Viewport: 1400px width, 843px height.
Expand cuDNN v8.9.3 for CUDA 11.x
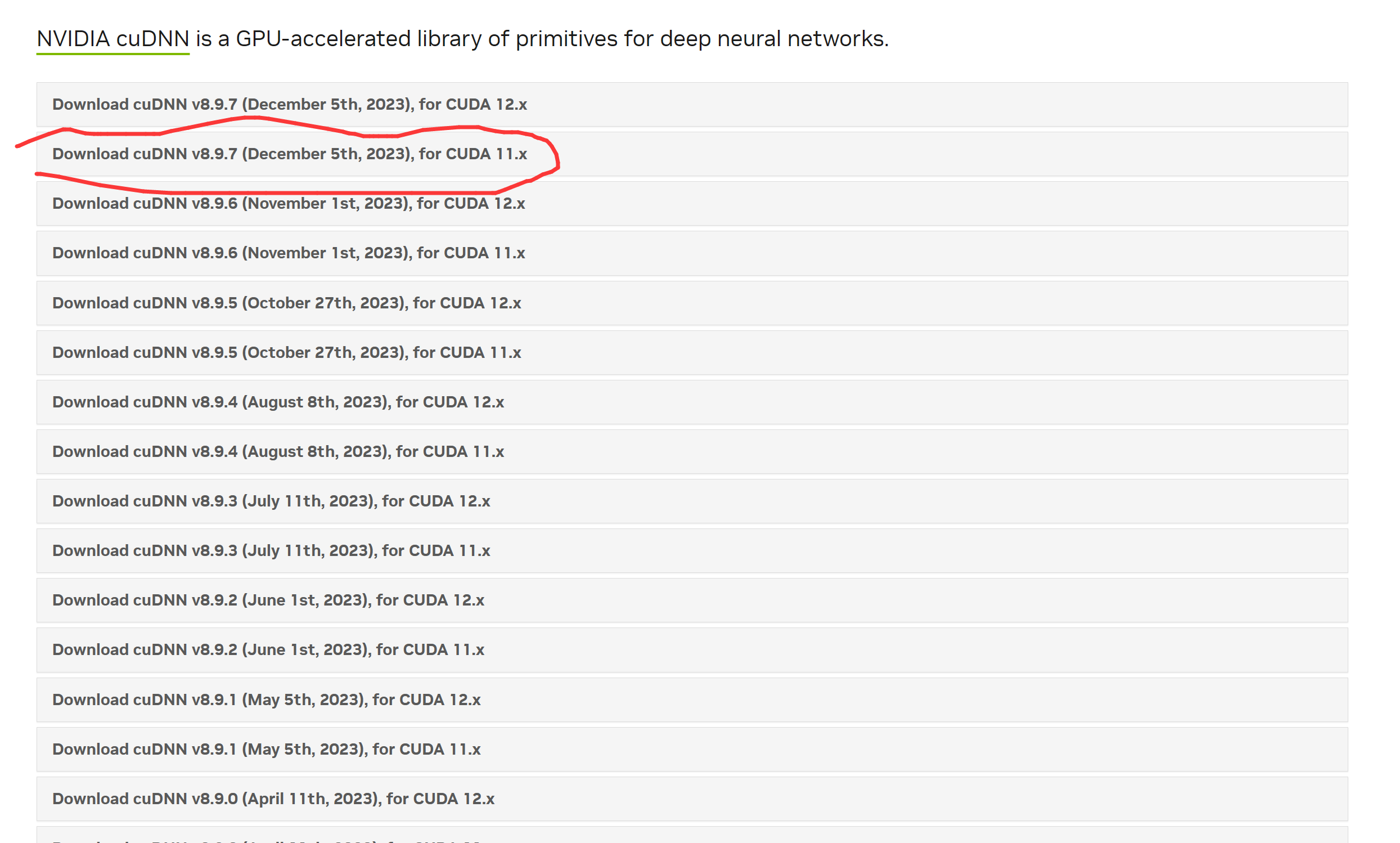692,550
